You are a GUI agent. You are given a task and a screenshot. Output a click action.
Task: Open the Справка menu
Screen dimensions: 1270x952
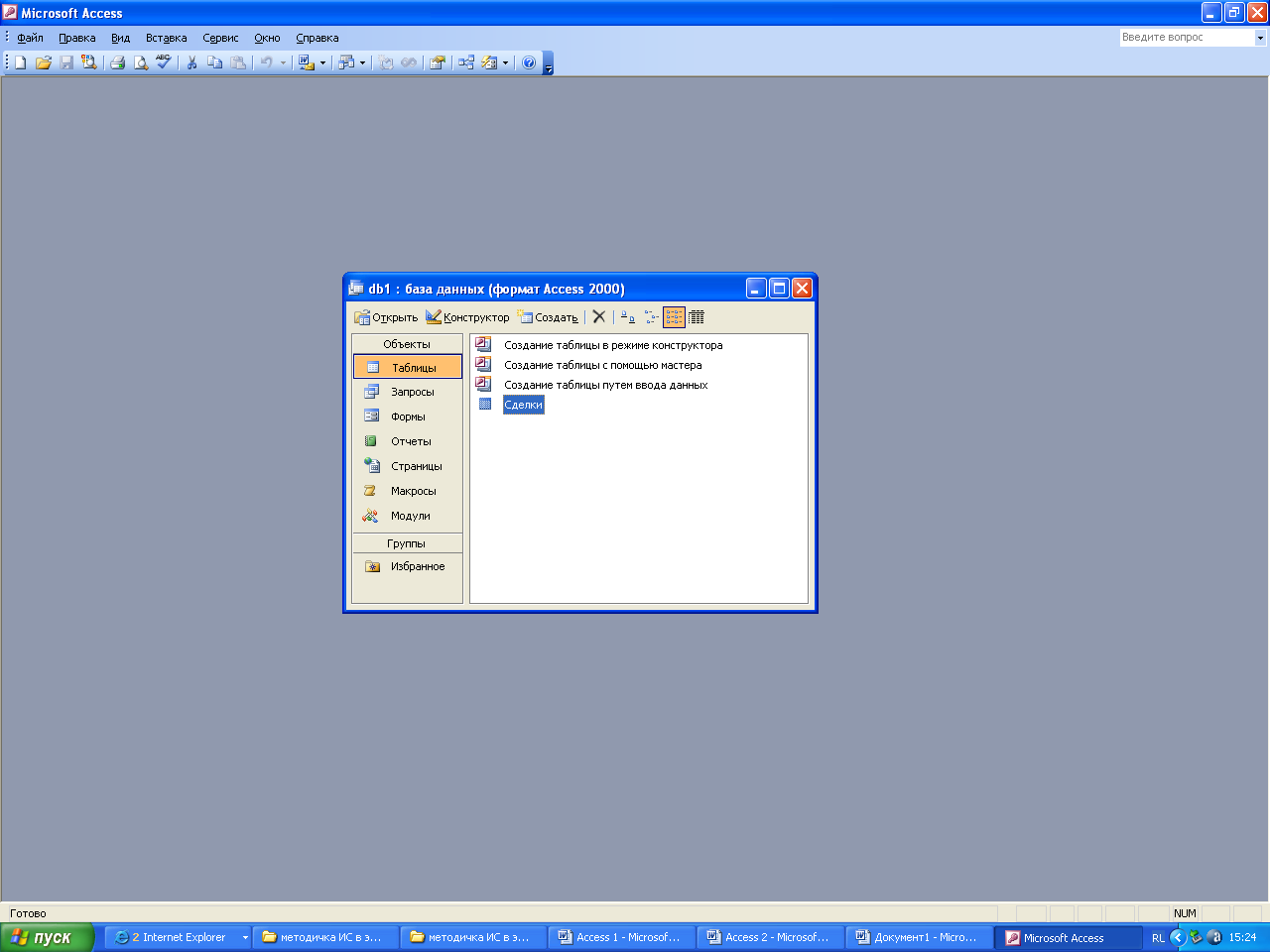317,38
